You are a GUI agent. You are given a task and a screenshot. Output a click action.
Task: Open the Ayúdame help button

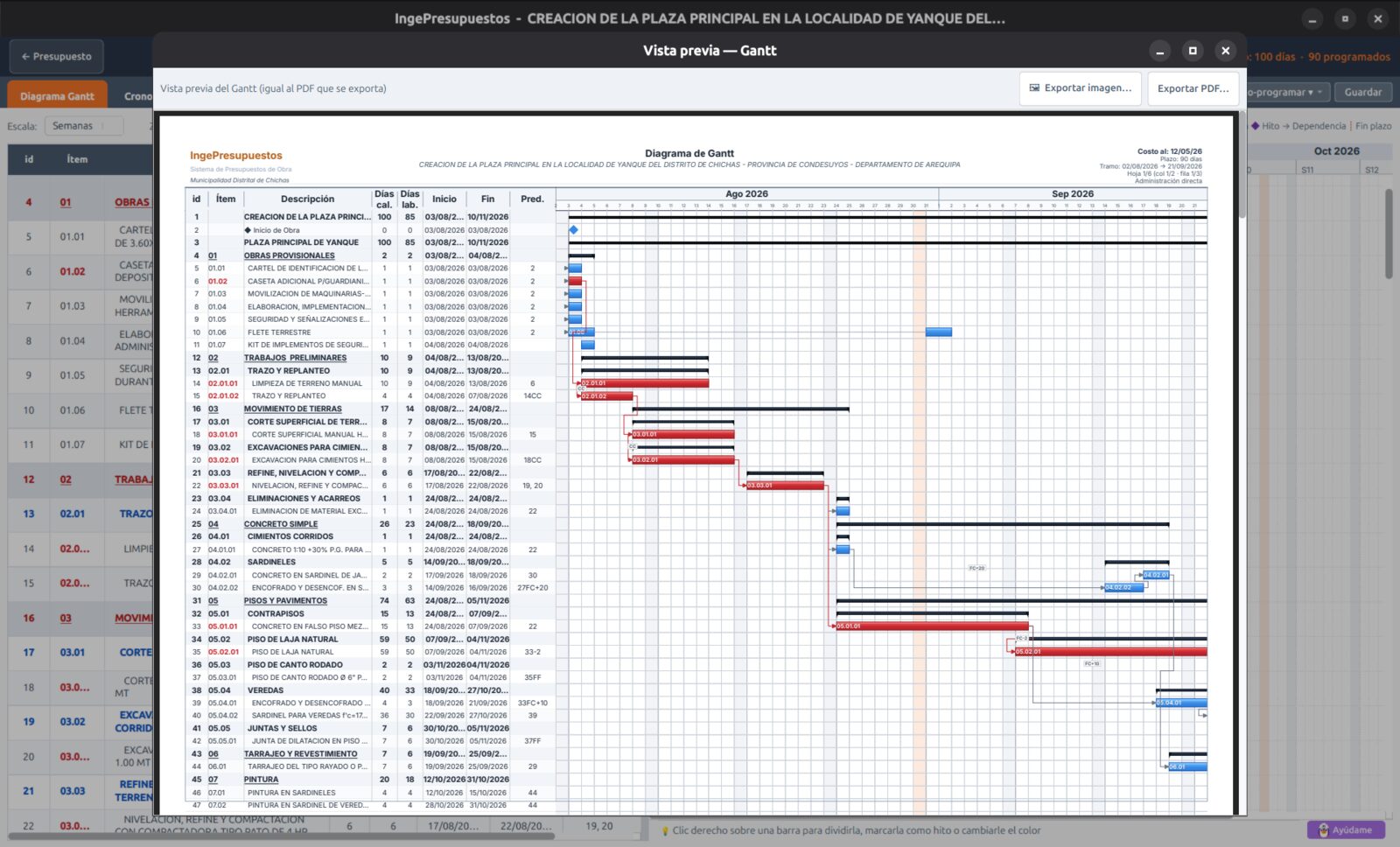(x=1346, y=829)
